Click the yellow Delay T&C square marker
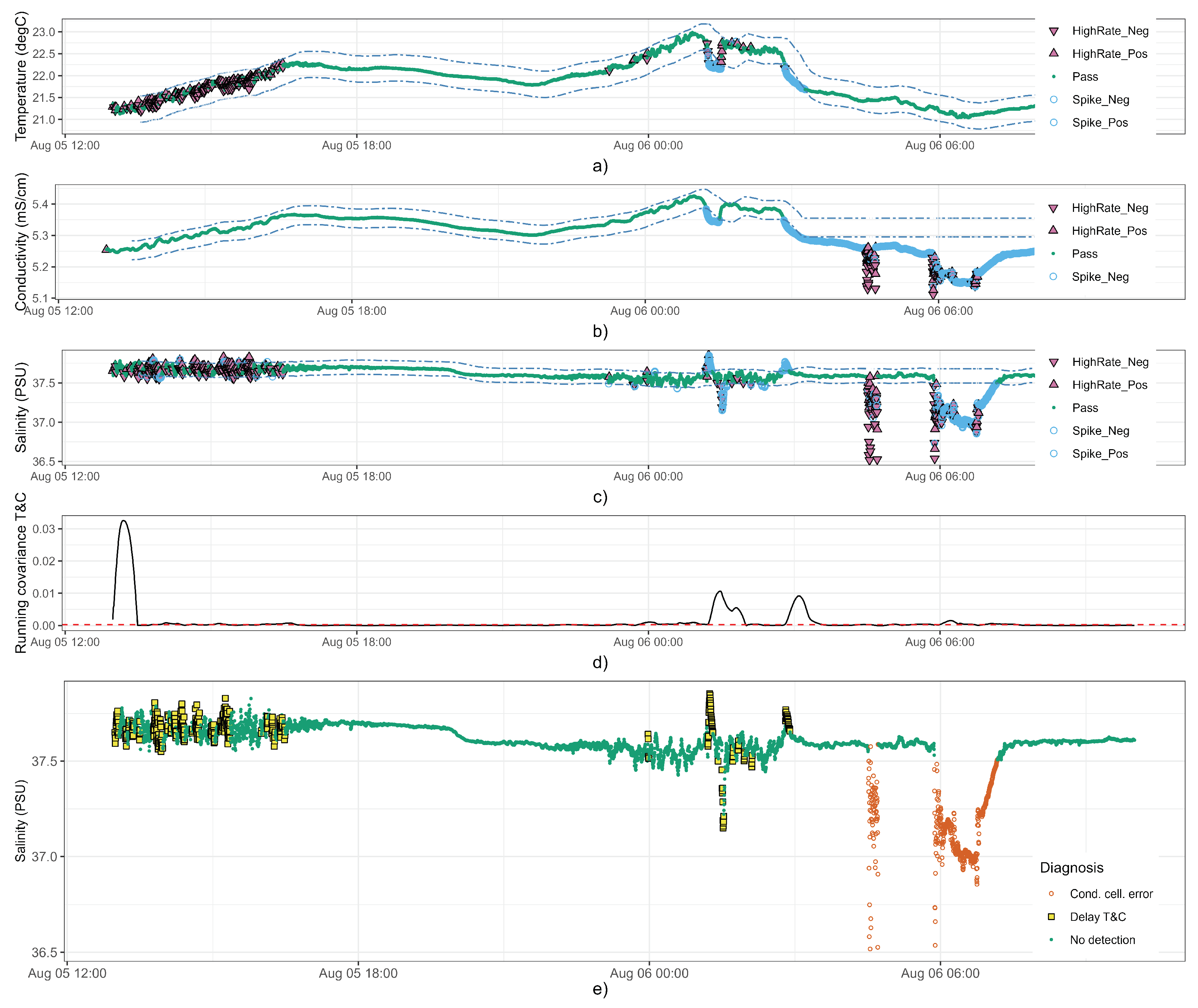1198x1008 pixels. tap(1050, 917)
